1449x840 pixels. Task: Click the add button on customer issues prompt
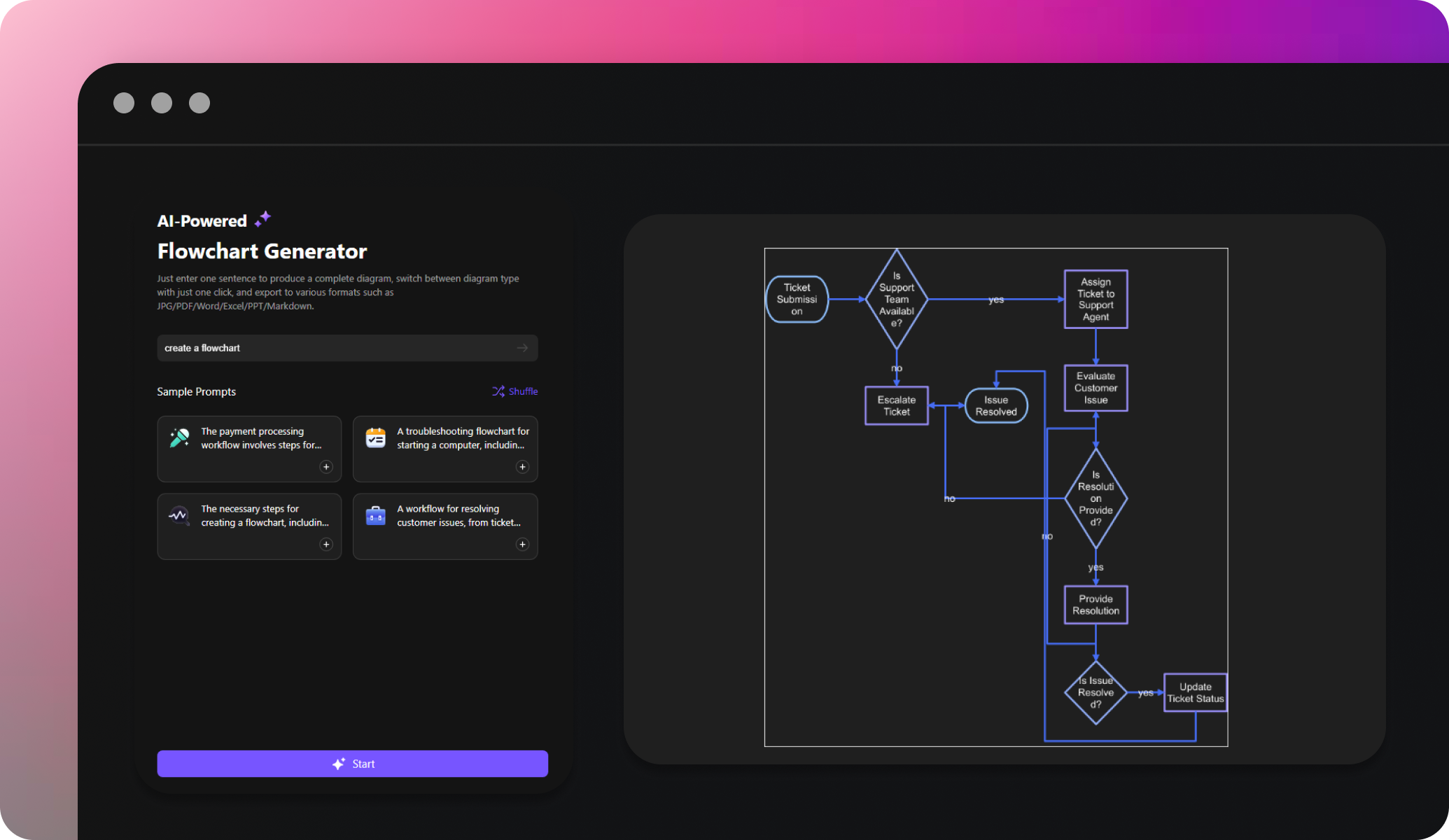[x=522, y=544]
